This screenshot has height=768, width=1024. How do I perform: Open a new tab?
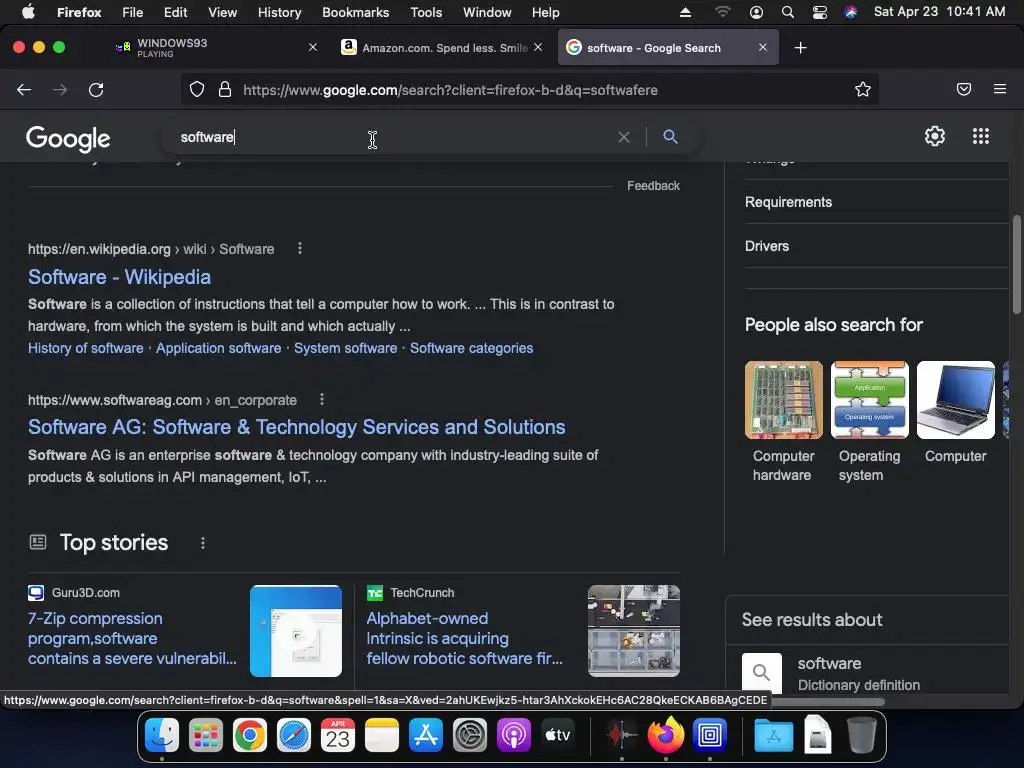click(801, 48)
